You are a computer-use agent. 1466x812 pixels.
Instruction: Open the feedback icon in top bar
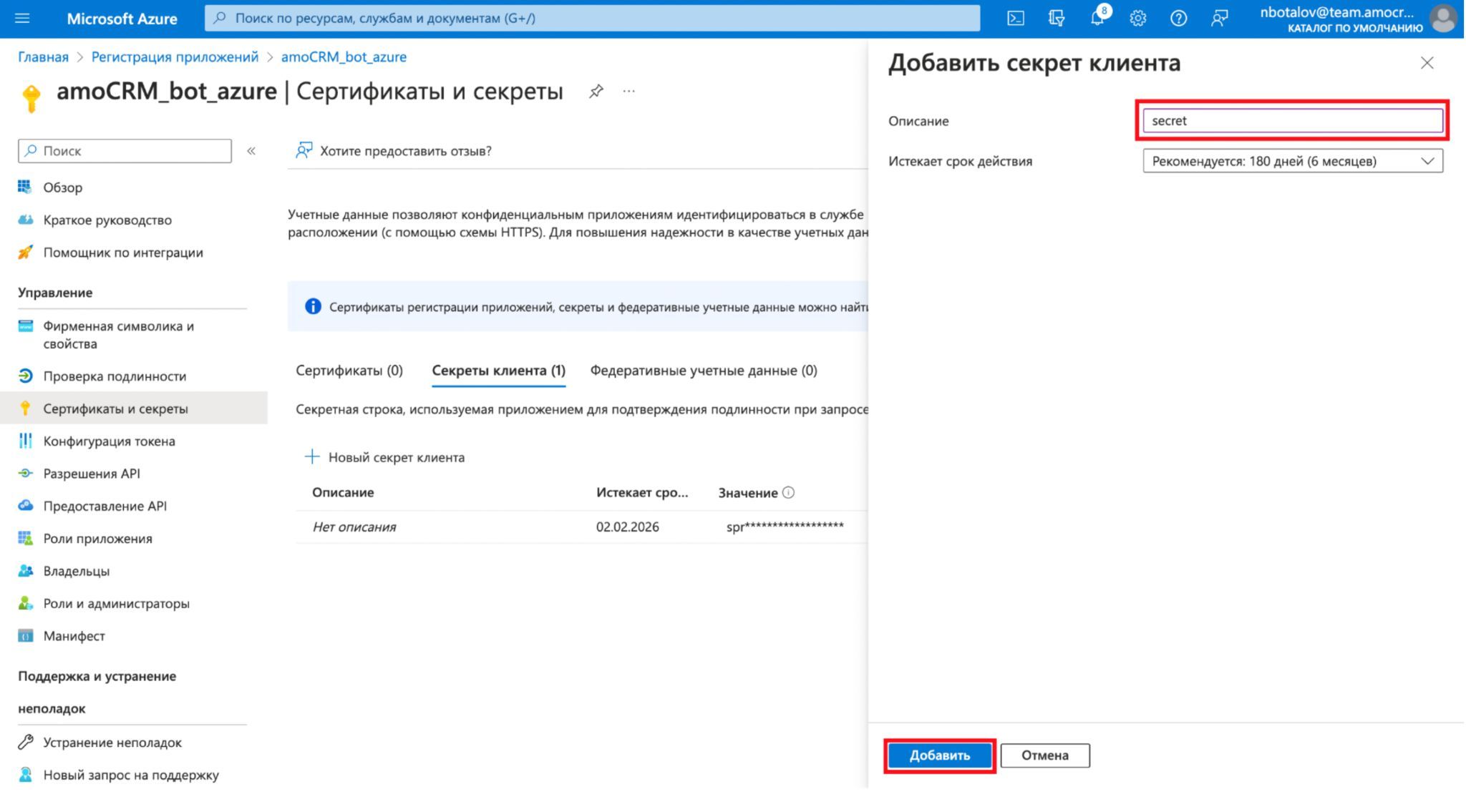(1219, 19)
